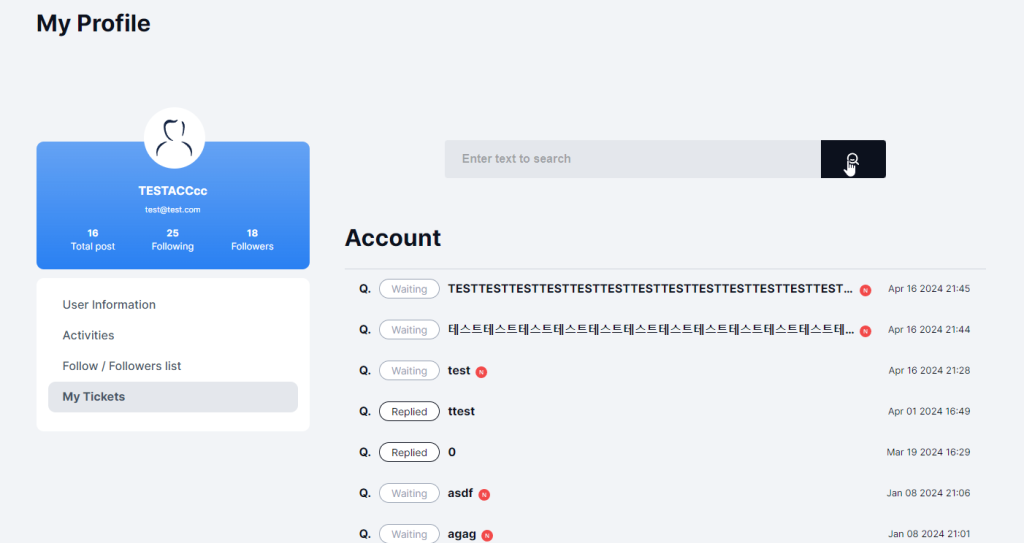Go to Activities in sidebar
Screen dimensions: 1024x543
pyautogui.click(x=88, y=335)
